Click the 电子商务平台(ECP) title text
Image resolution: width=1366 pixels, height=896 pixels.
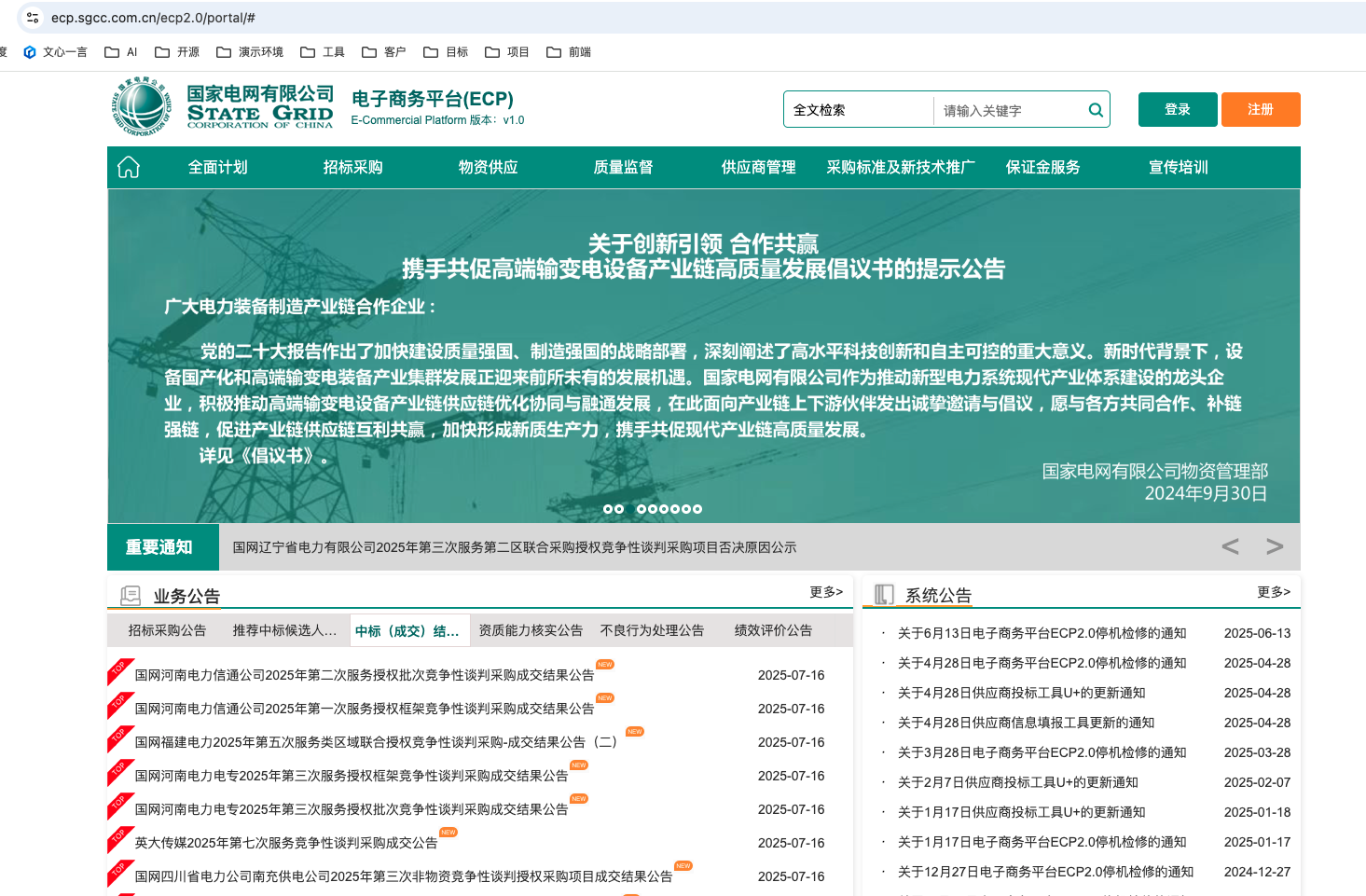pos(433,99)
